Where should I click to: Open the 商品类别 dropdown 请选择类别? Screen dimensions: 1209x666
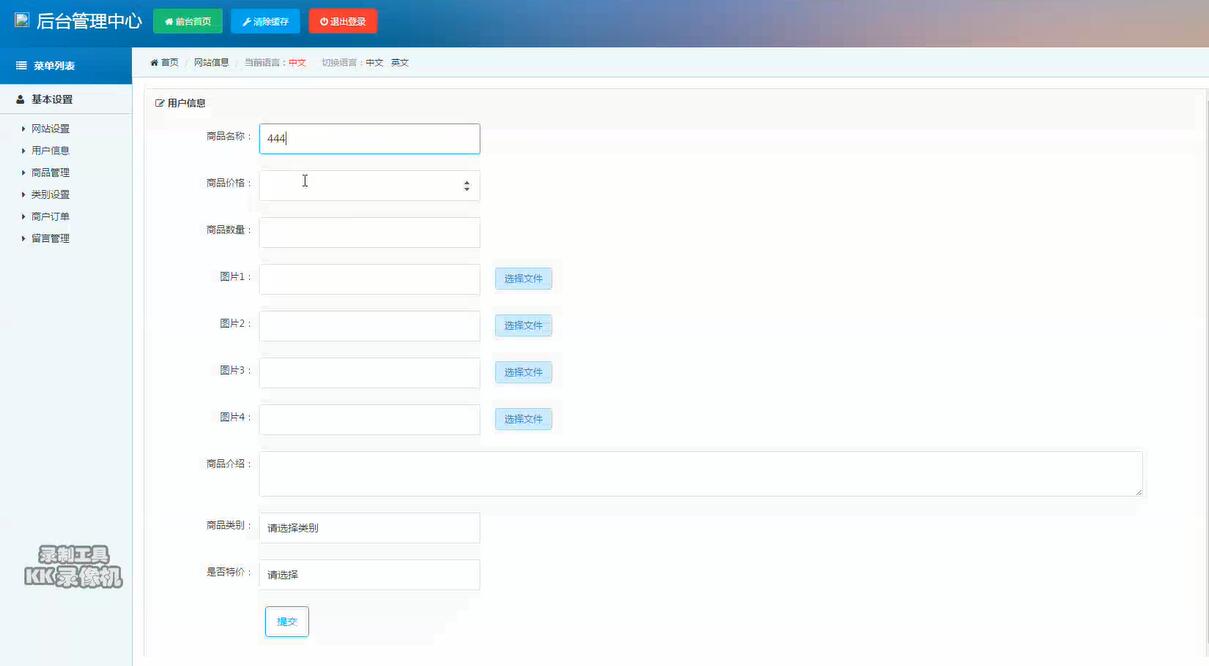coord(369,528)
